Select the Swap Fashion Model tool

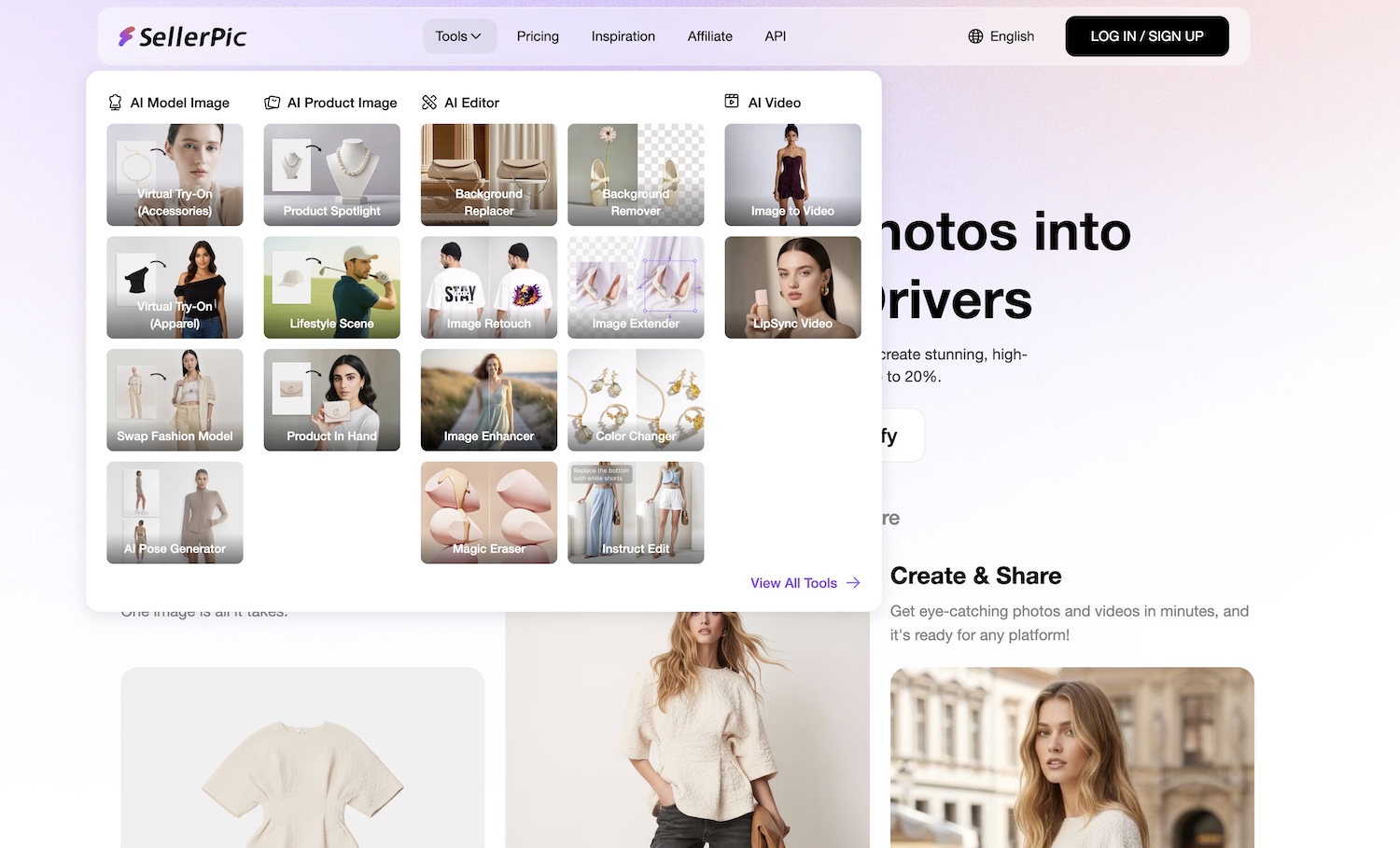click(175, 399)
